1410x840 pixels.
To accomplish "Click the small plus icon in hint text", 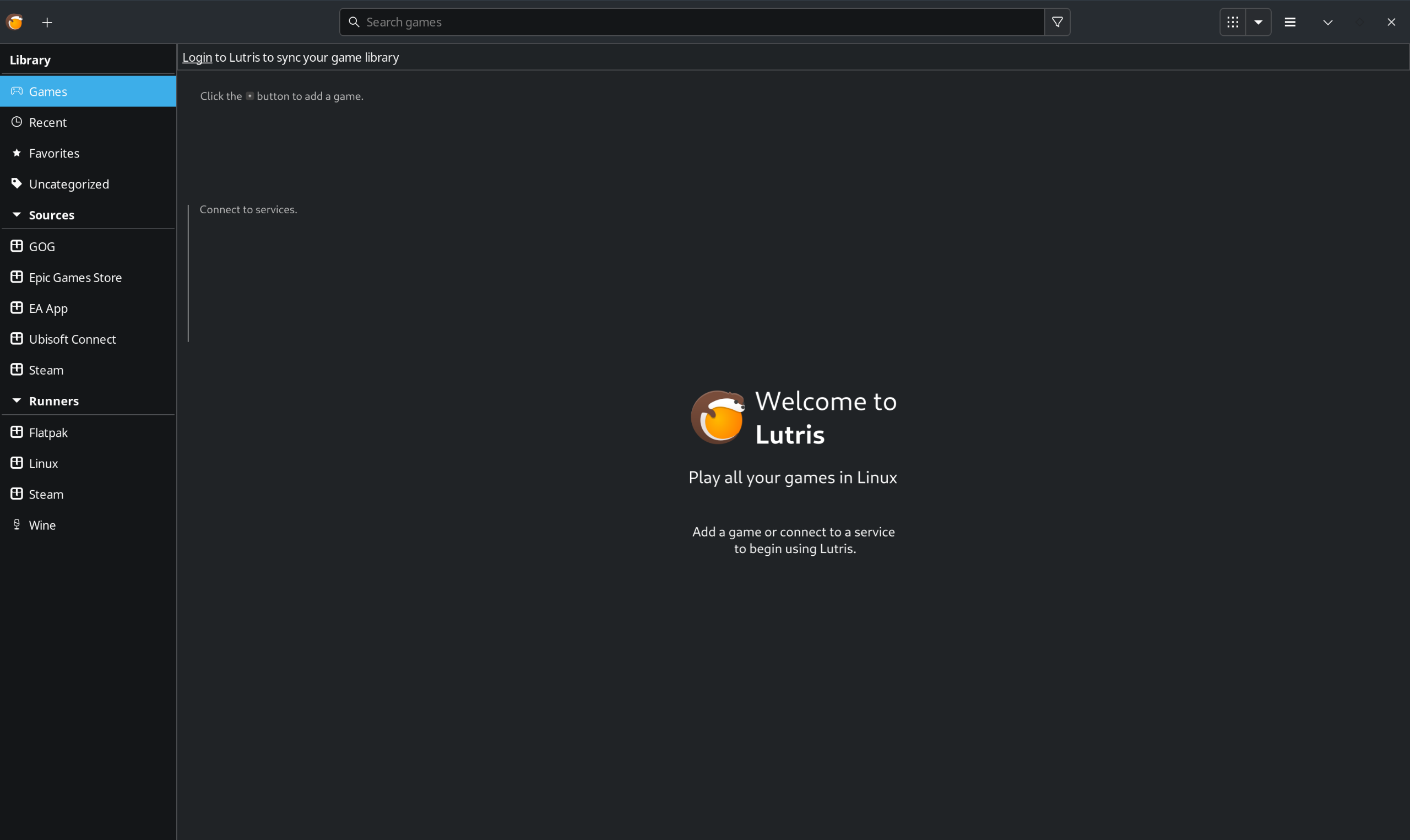I will (250, 96).
